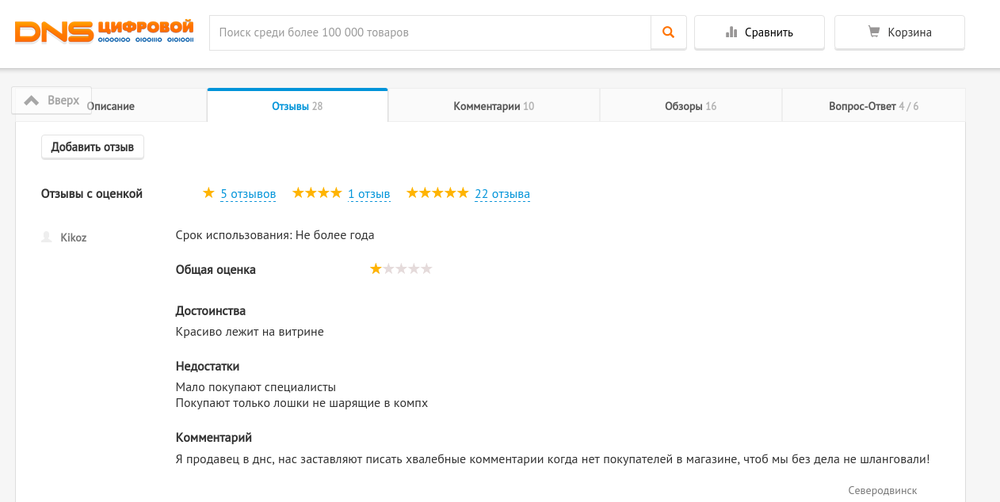Go to the Вопрос-Ответ tab
Viewport: 1000px width, 502px height.
click(x=873, y=106)
